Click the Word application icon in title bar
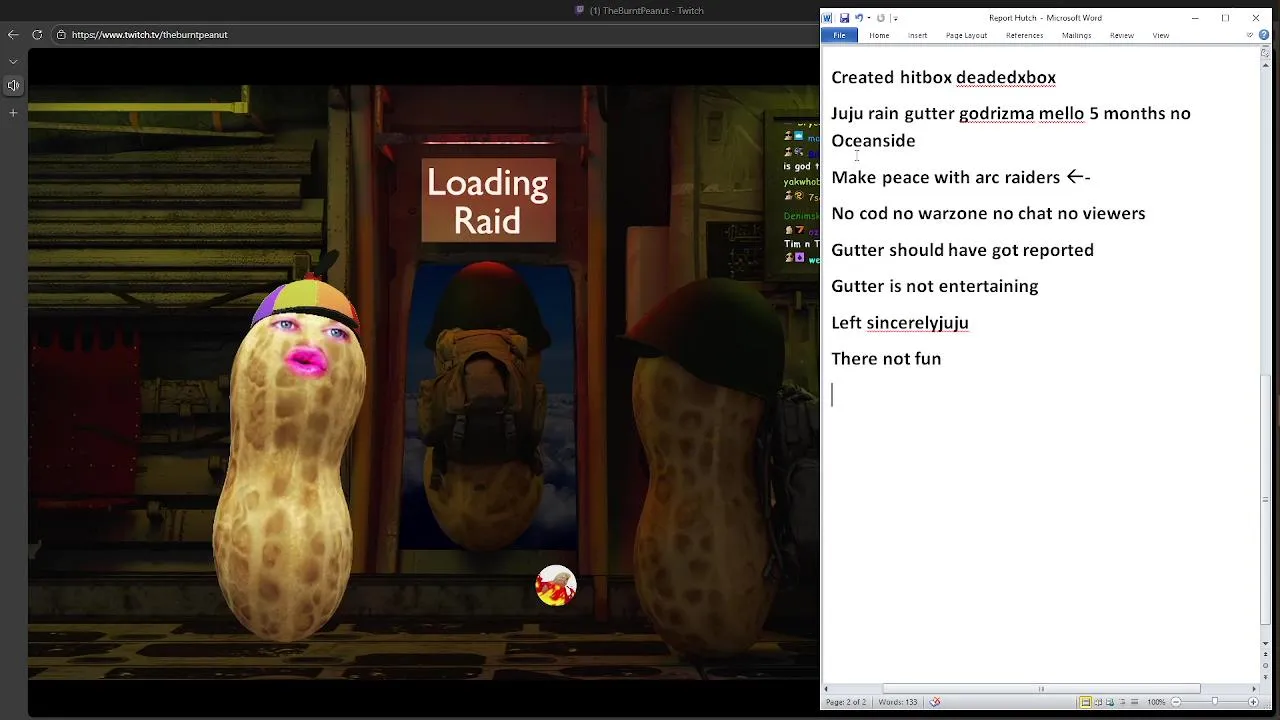The height and width of the screenshot is (720, 1280). point(828,18)
